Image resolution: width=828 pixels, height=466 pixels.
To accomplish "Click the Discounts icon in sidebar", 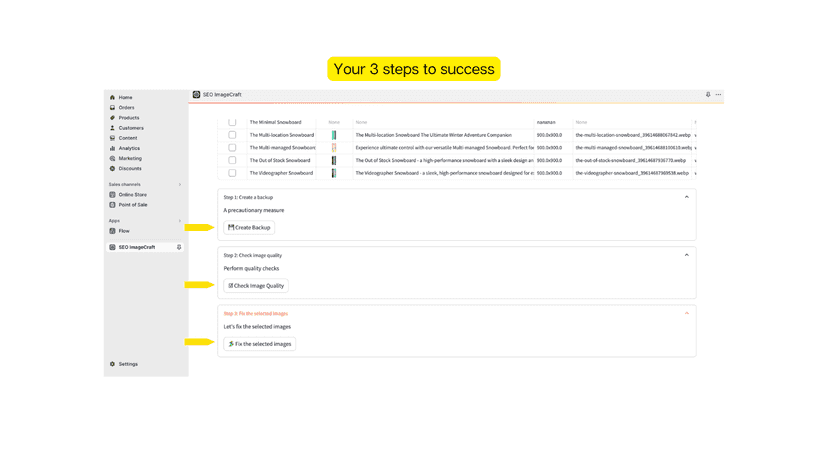I will (112, 169).
